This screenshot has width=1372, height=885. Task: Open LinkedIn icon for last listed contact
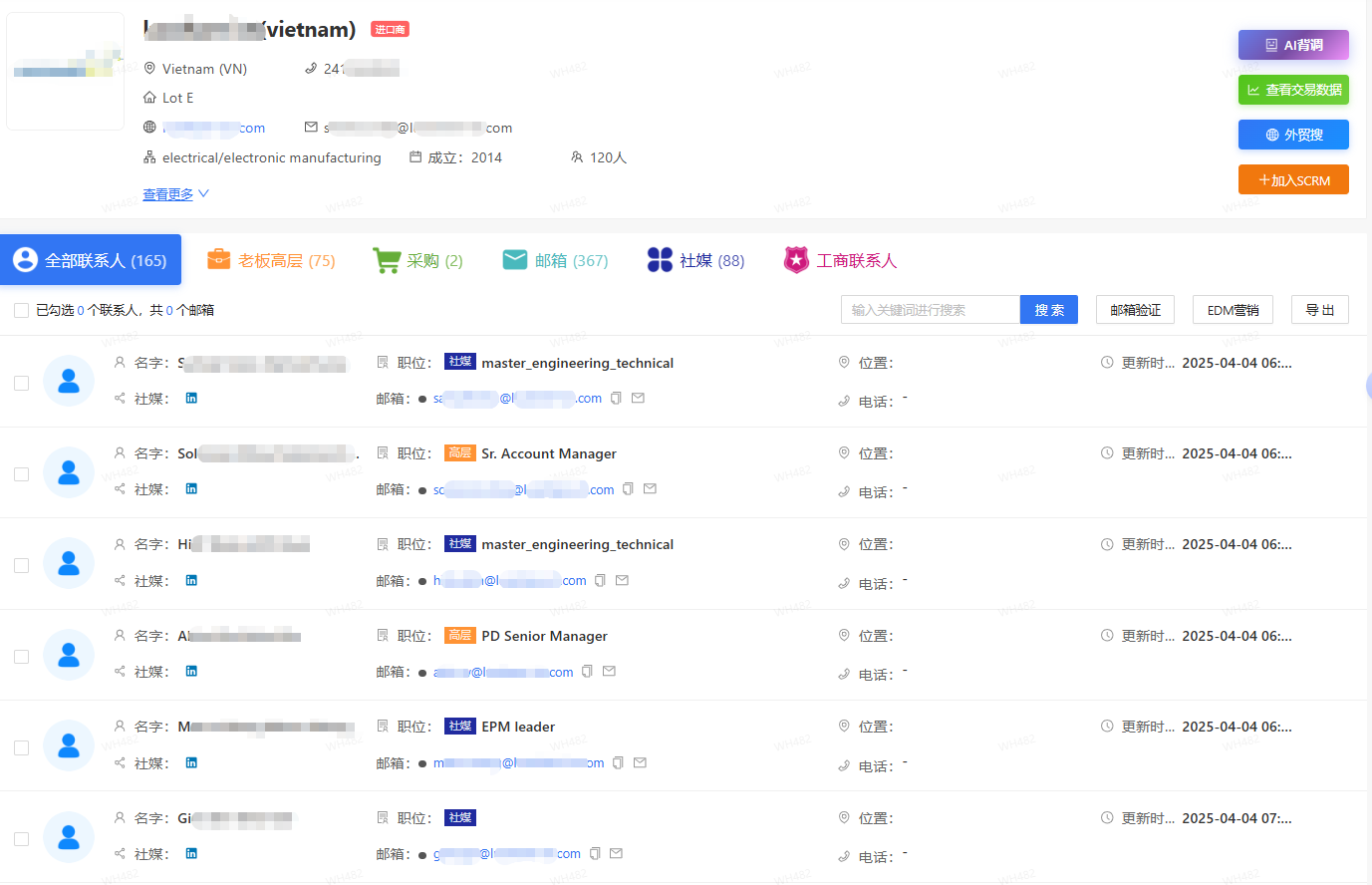pyautogui.click(x=191, y=854)
